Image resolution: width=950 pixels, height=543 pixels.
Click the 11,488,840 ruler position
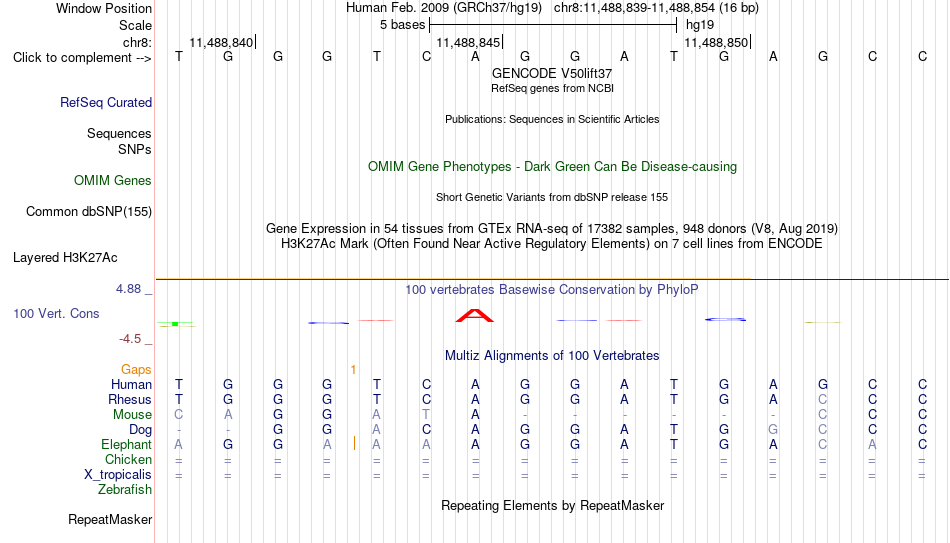(x=221, y=42)
